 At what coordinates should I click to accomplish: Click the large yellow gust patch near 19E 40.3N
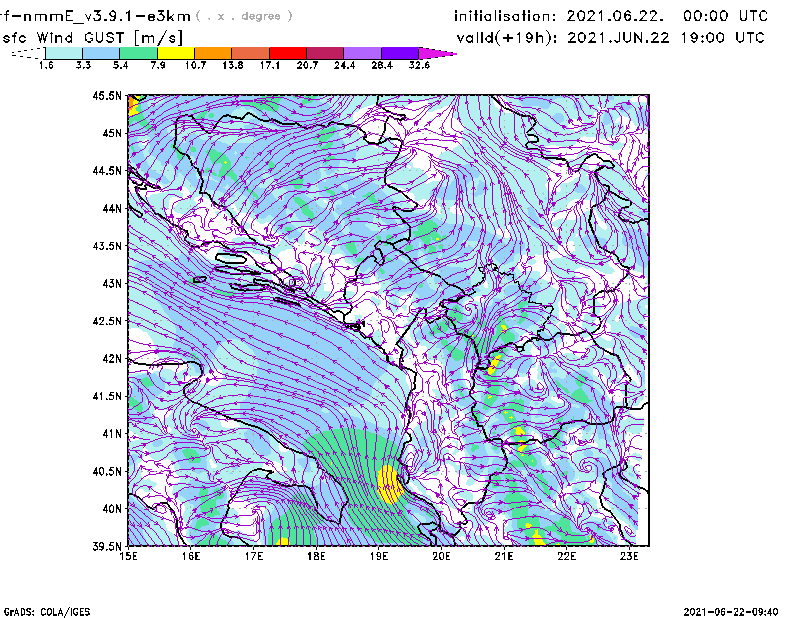(x=390, y=484)
